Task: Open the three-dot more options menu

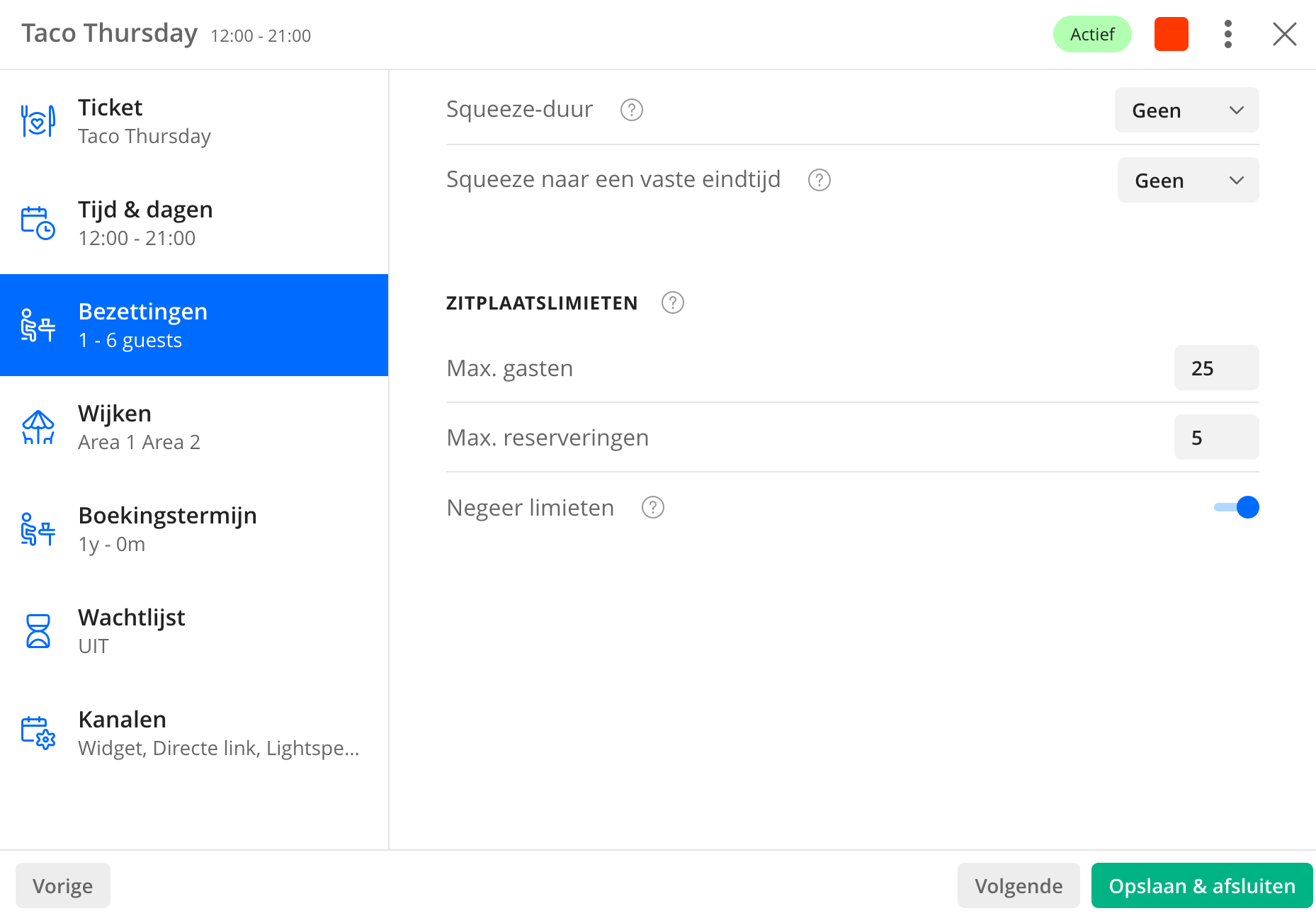Action: point(1227,34)
